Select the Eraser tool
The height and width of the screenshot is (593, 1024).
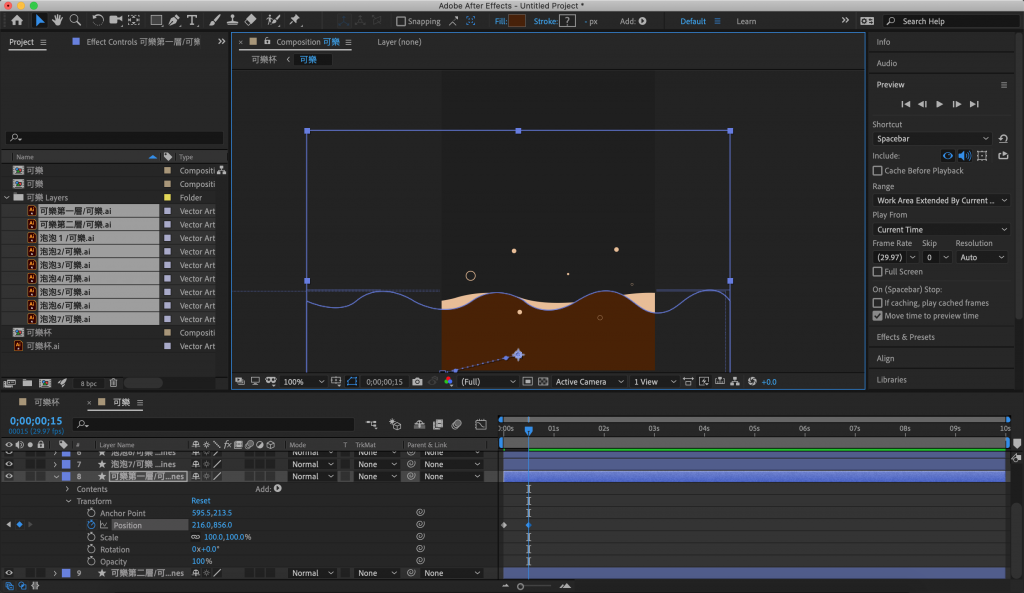click(x=250, y=20)
